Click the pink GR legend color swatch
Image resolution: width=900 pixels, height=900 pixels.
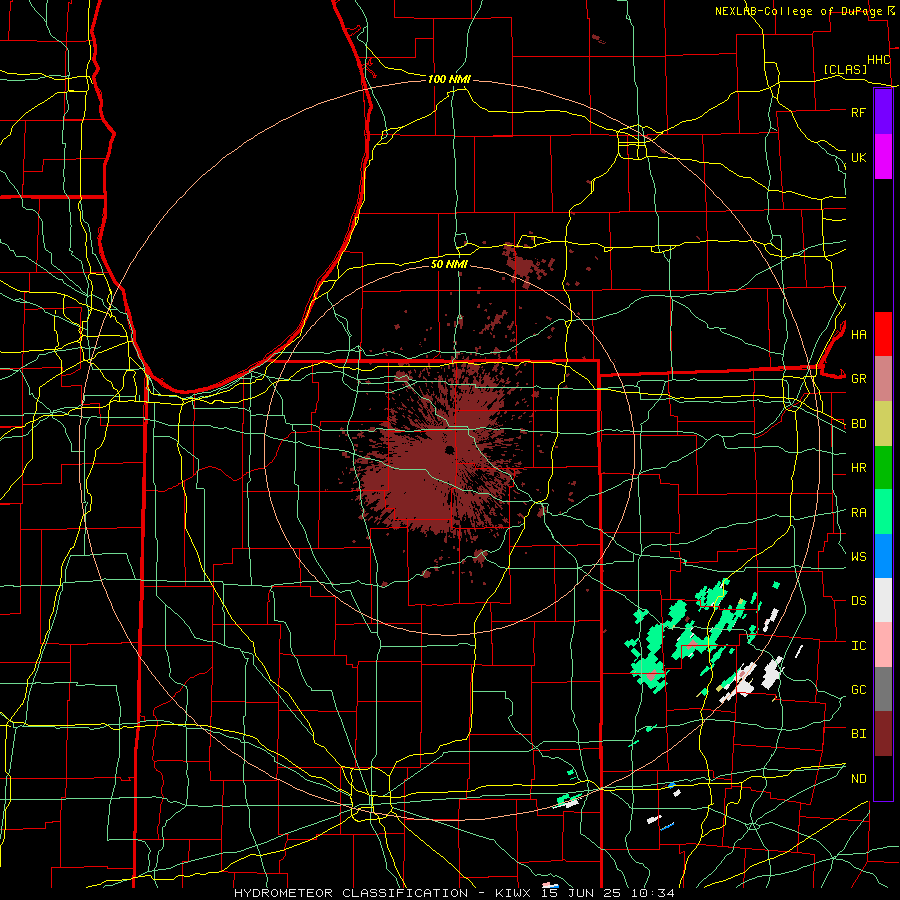click(883, 379)
